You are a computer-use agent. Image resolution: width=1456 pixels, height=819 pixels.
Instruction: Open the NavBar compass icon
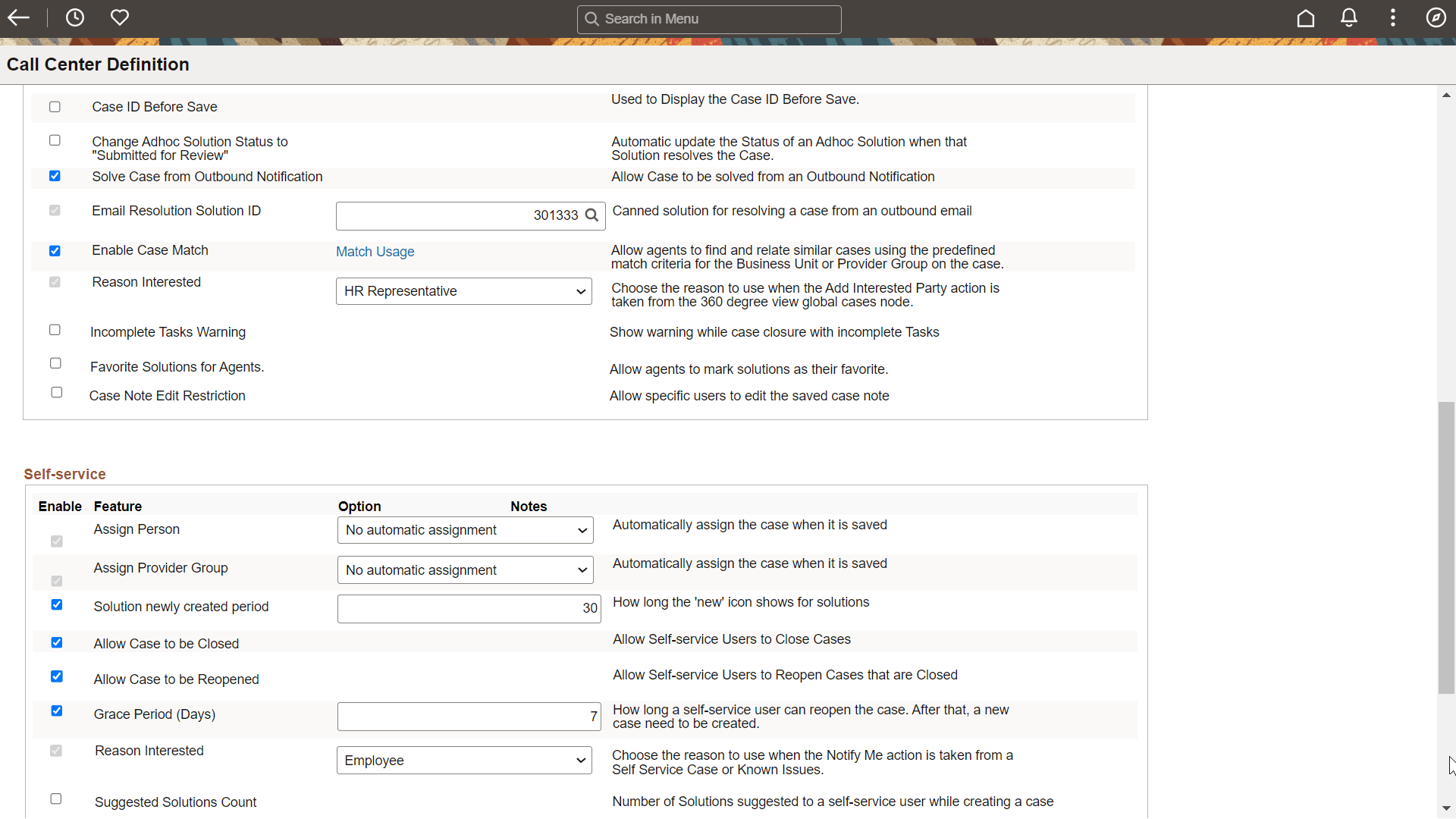1436,18
